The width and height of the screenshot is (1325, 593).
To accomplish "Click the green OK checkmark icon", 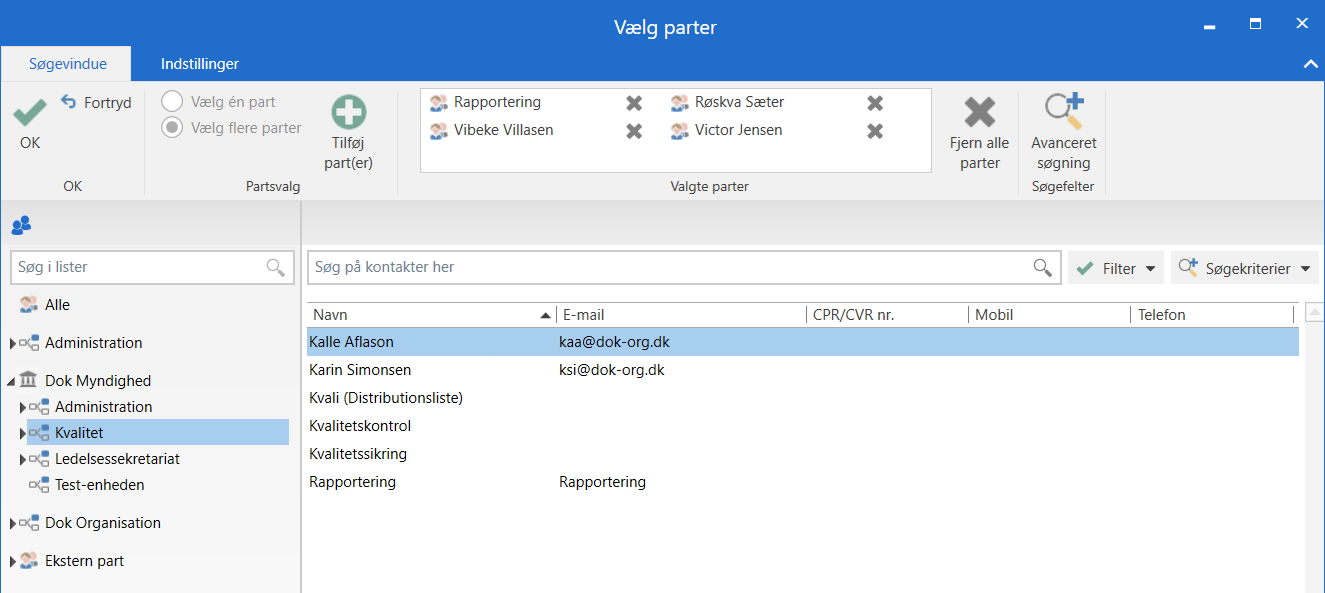I will tap(30, 112).
